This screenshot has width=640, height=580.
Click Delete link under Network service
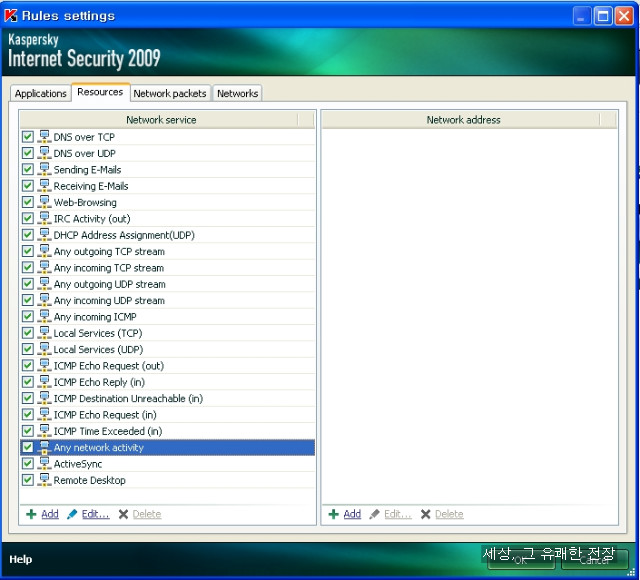[x=147, y=514]
